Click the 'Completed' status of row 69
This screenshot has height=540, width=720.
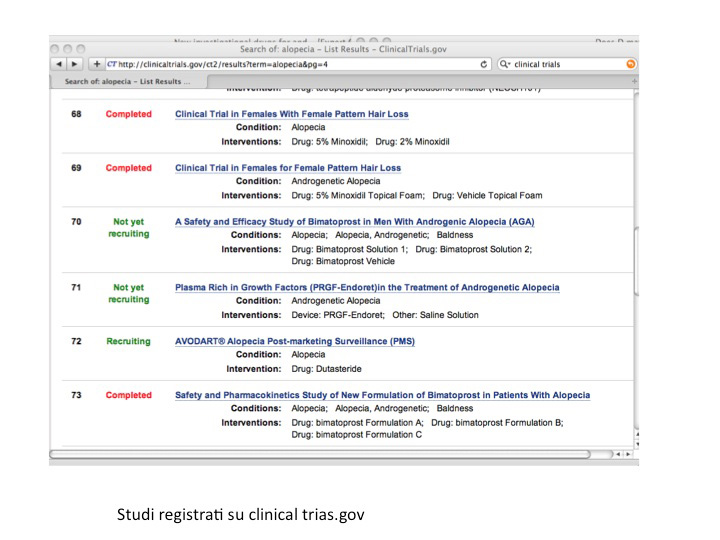[129, 168]
